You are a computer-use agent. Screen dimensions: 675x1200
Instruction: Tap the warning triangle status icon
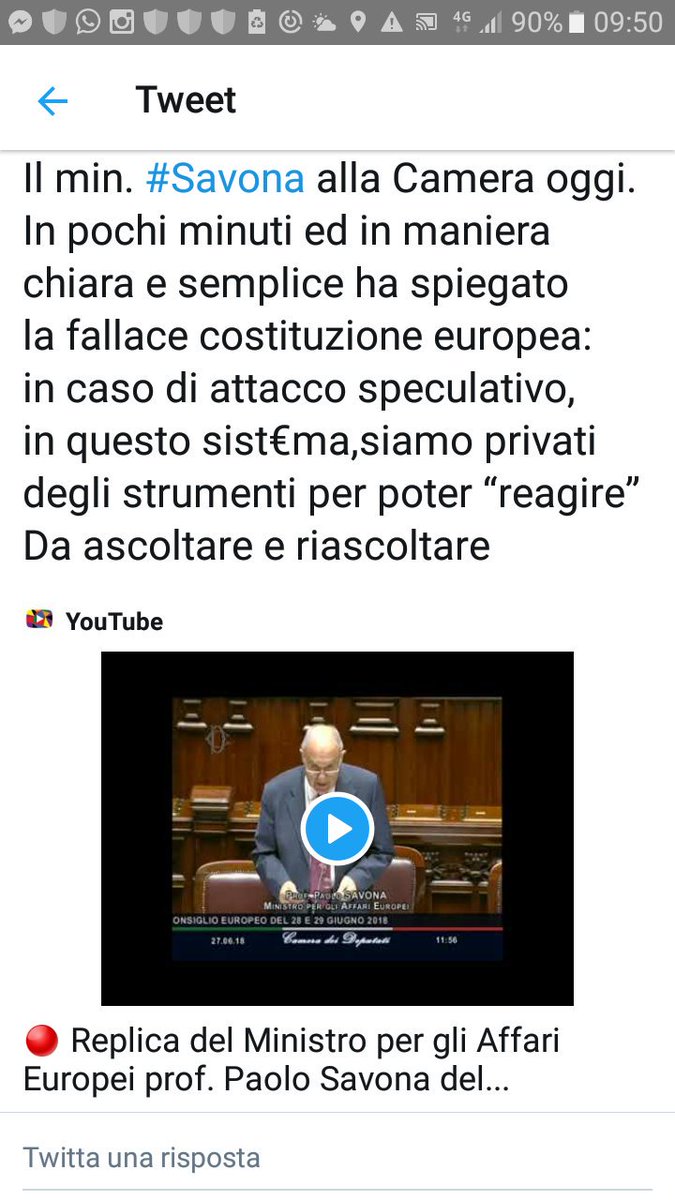(x=392, y=22)
